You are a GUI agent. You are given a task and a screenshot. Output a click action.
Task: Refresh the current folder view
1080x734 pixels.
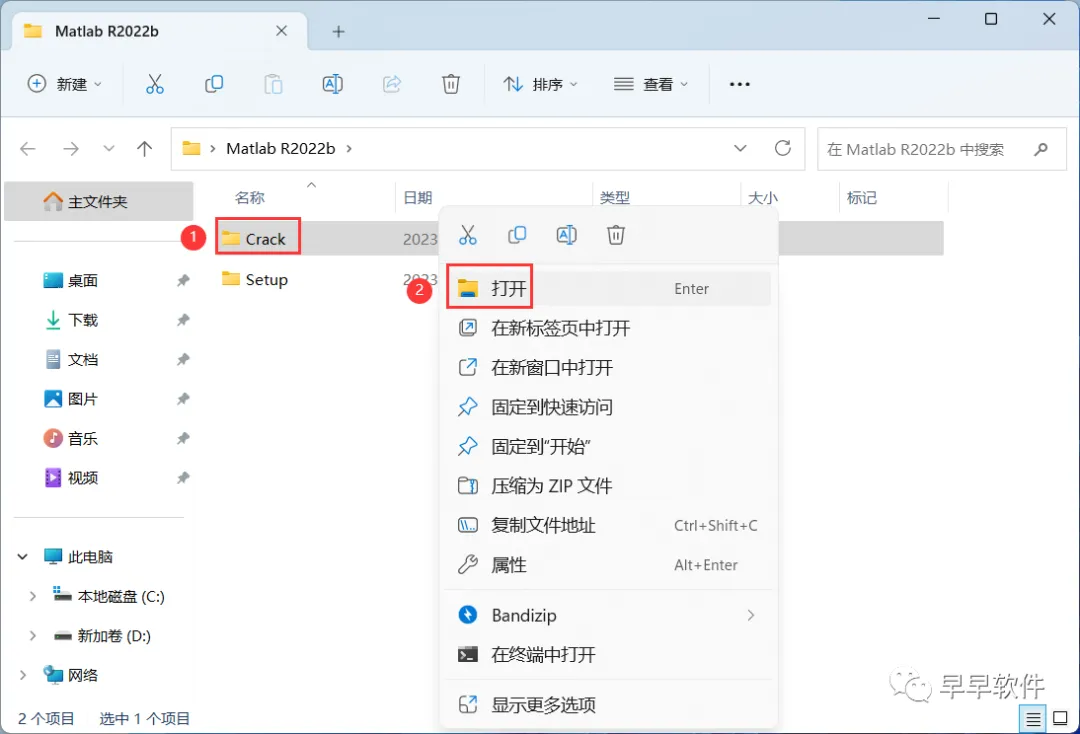tap(782, 148)
